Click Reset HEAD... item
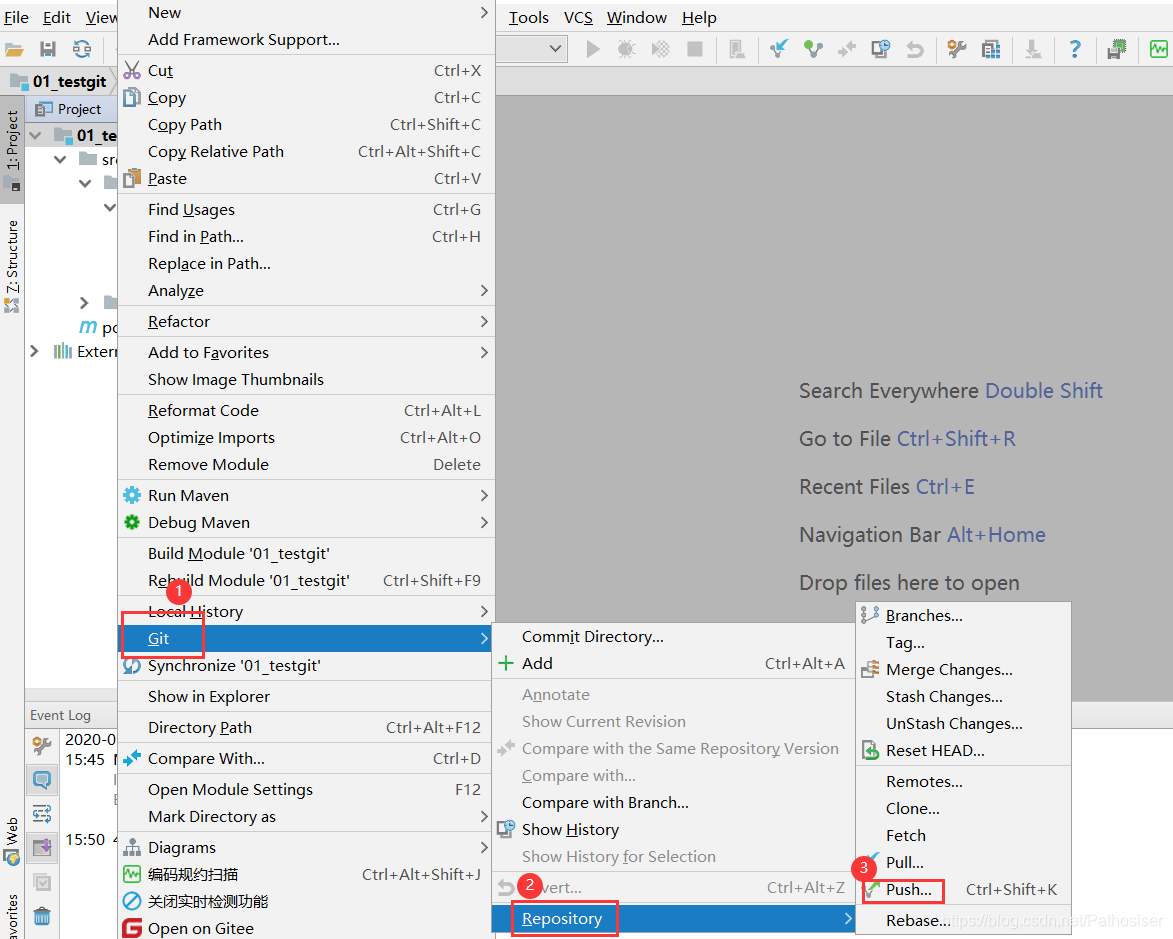The width and height of the screenshot is (1173, 939). [x=964, y=750]
